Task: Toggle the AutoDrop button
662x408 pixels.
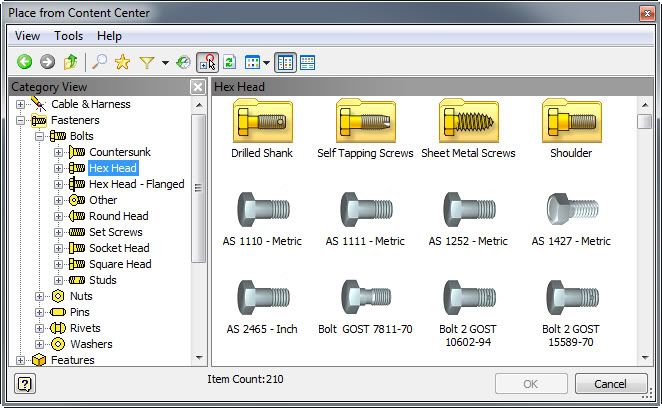Action: click(x=207, y=63)
